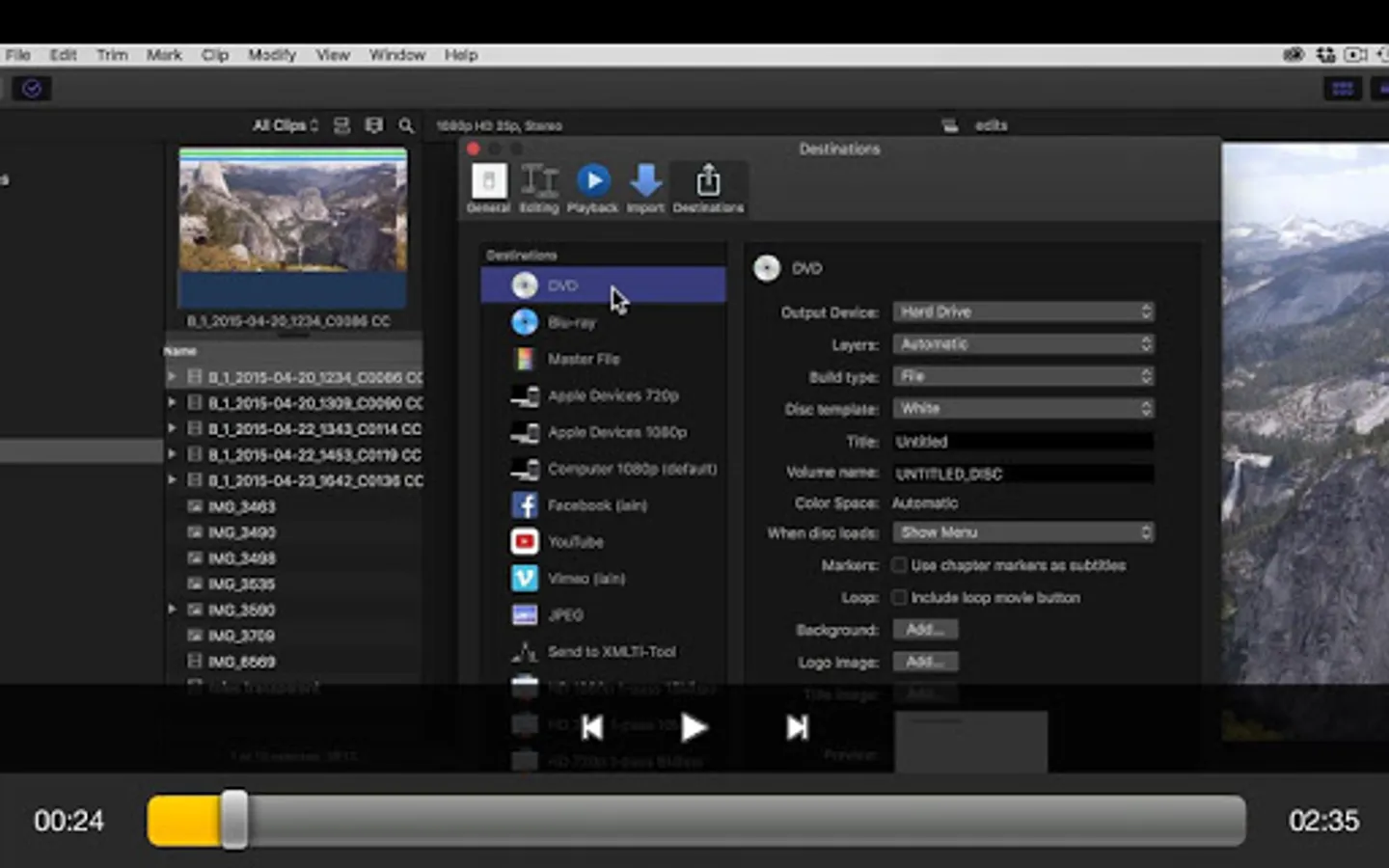This screenshot has height=868, width=1389.
Task: Expand the When disc loads dropdown
Action: (1022, 532)
